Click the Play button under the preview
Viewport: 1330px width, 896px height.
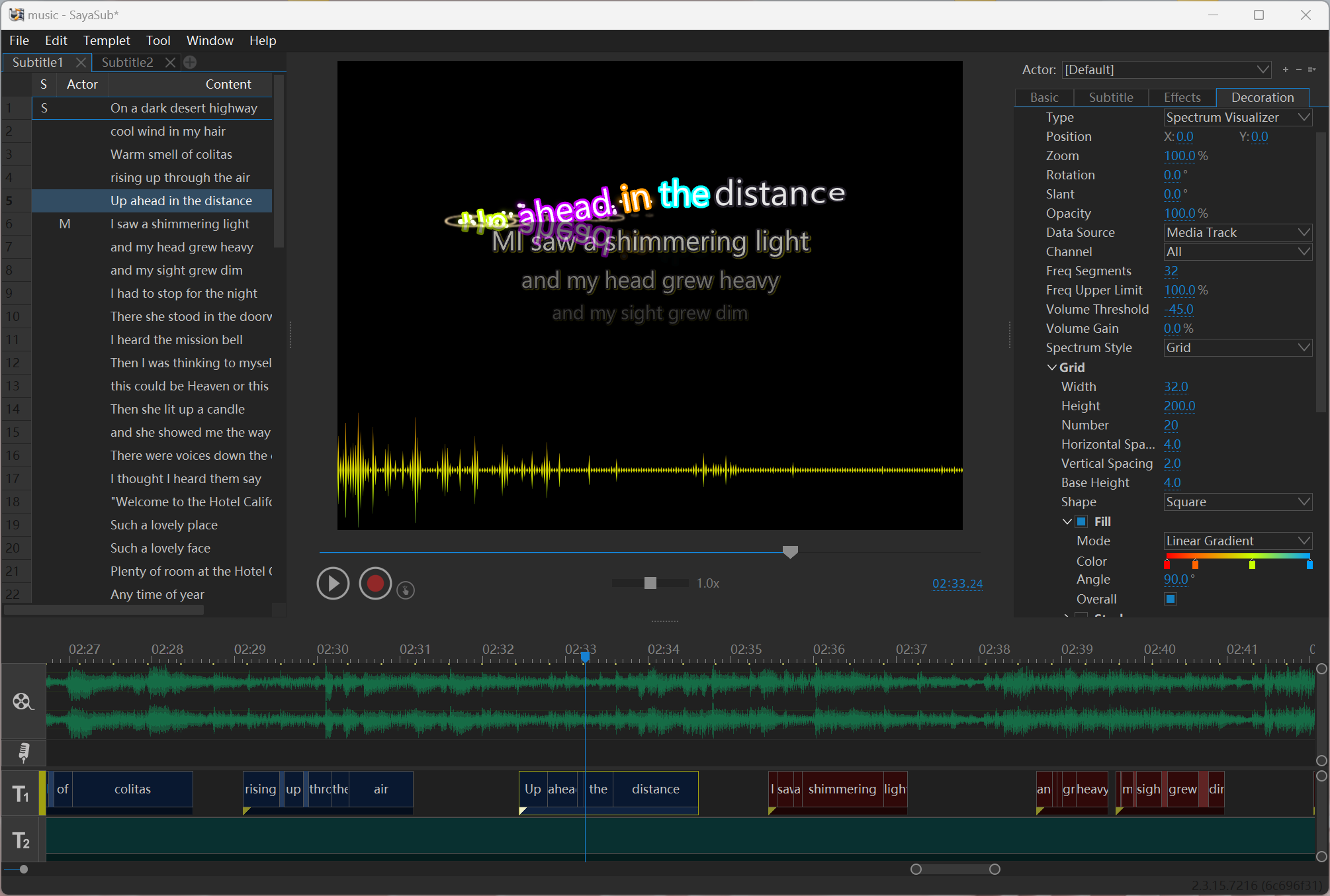point(333,584)
